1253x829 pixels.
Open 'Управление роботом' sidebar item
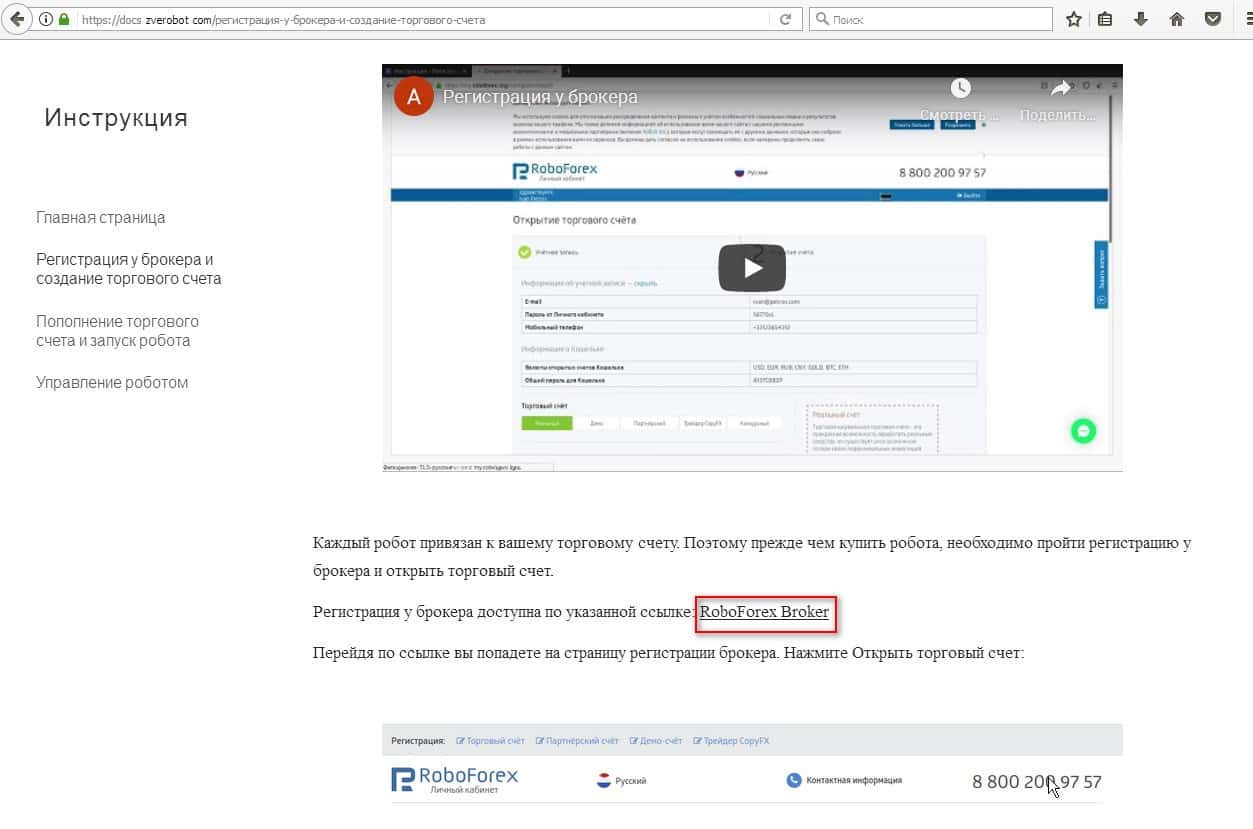point(112,382)
